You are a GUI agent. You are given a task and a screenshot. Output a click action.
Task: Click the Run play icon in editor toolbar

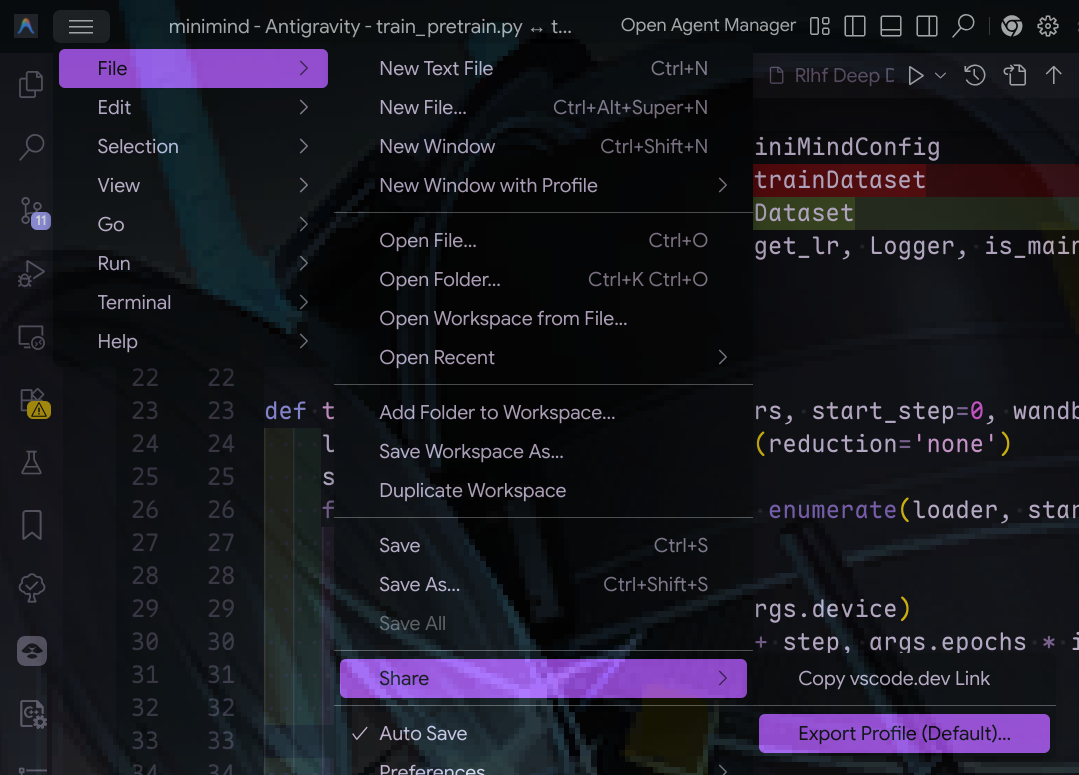point(915,76)
